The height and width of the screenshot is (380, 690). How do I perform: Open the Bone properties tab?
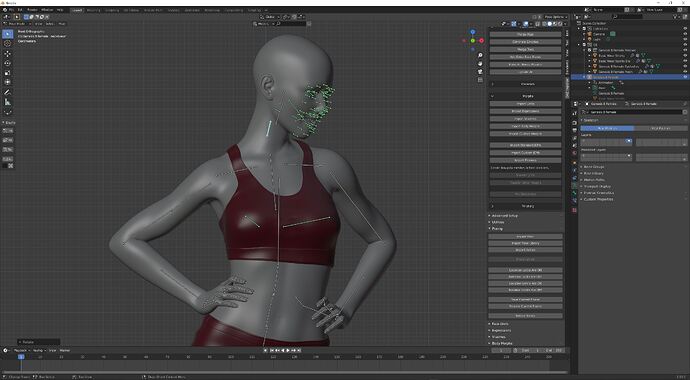tap(574, 193)
